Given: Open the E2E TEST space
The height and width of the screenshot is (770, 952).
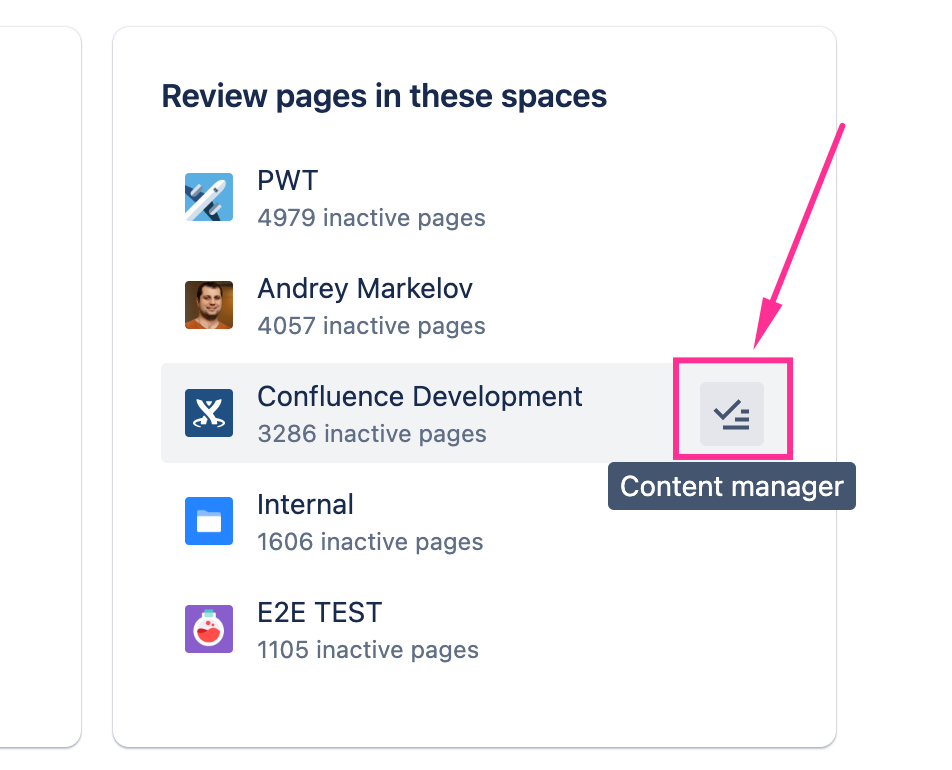Looking at the screenshot, I should 319,612.
